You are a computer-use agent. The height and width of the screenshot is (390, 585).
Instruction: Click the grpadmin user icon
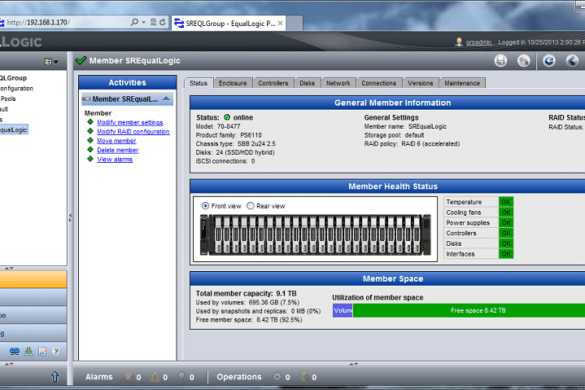click(x=459, y=42)
